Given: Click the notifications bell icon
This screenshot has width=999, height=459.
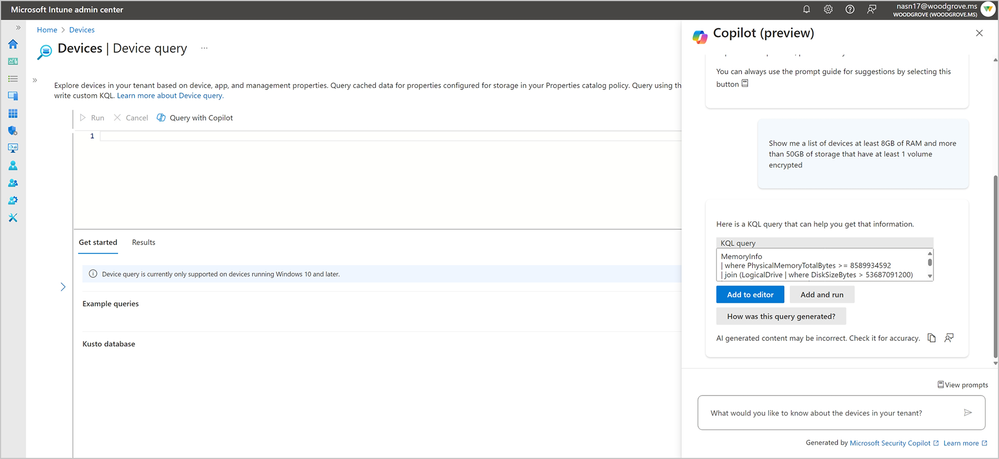Looking at the screenshot, I should point(808,9).
